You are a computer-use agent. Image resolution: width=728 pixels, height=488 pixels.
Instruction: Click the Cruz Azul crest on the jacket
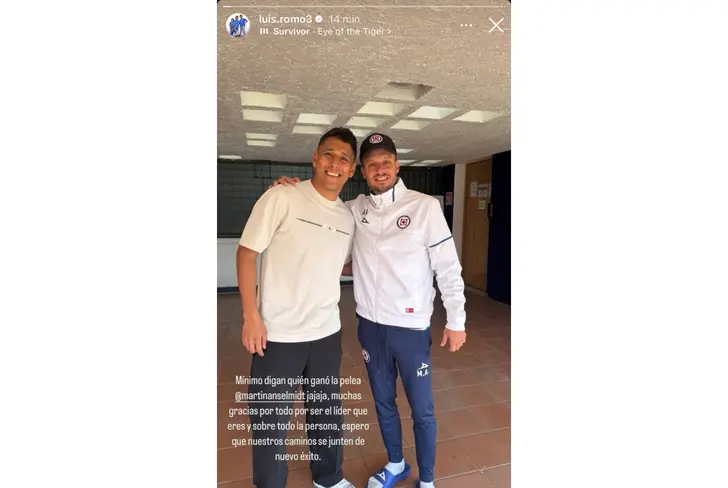(403, 222)
